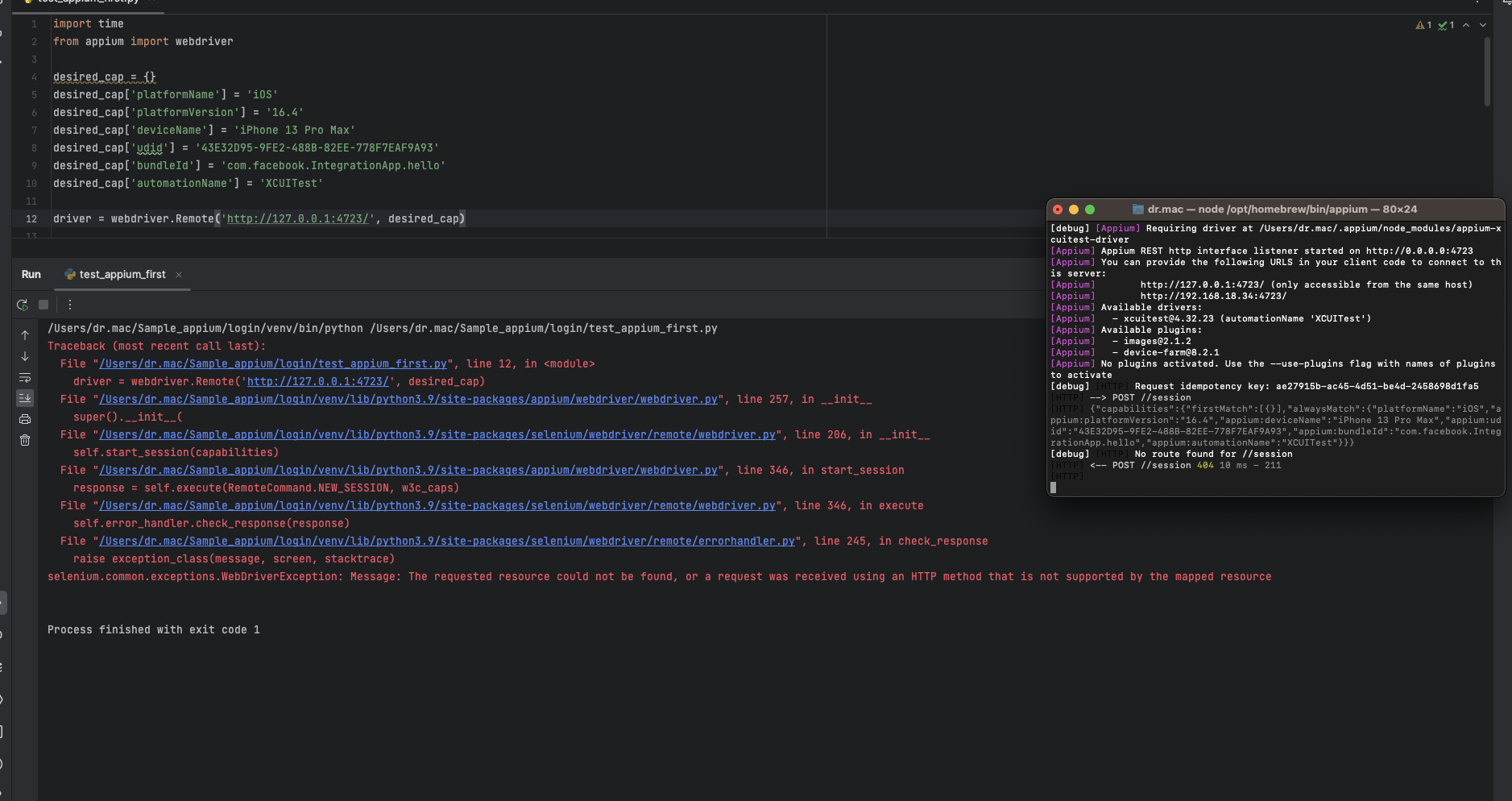
Task: Print the console output
Action: click(x=25, y=417)
